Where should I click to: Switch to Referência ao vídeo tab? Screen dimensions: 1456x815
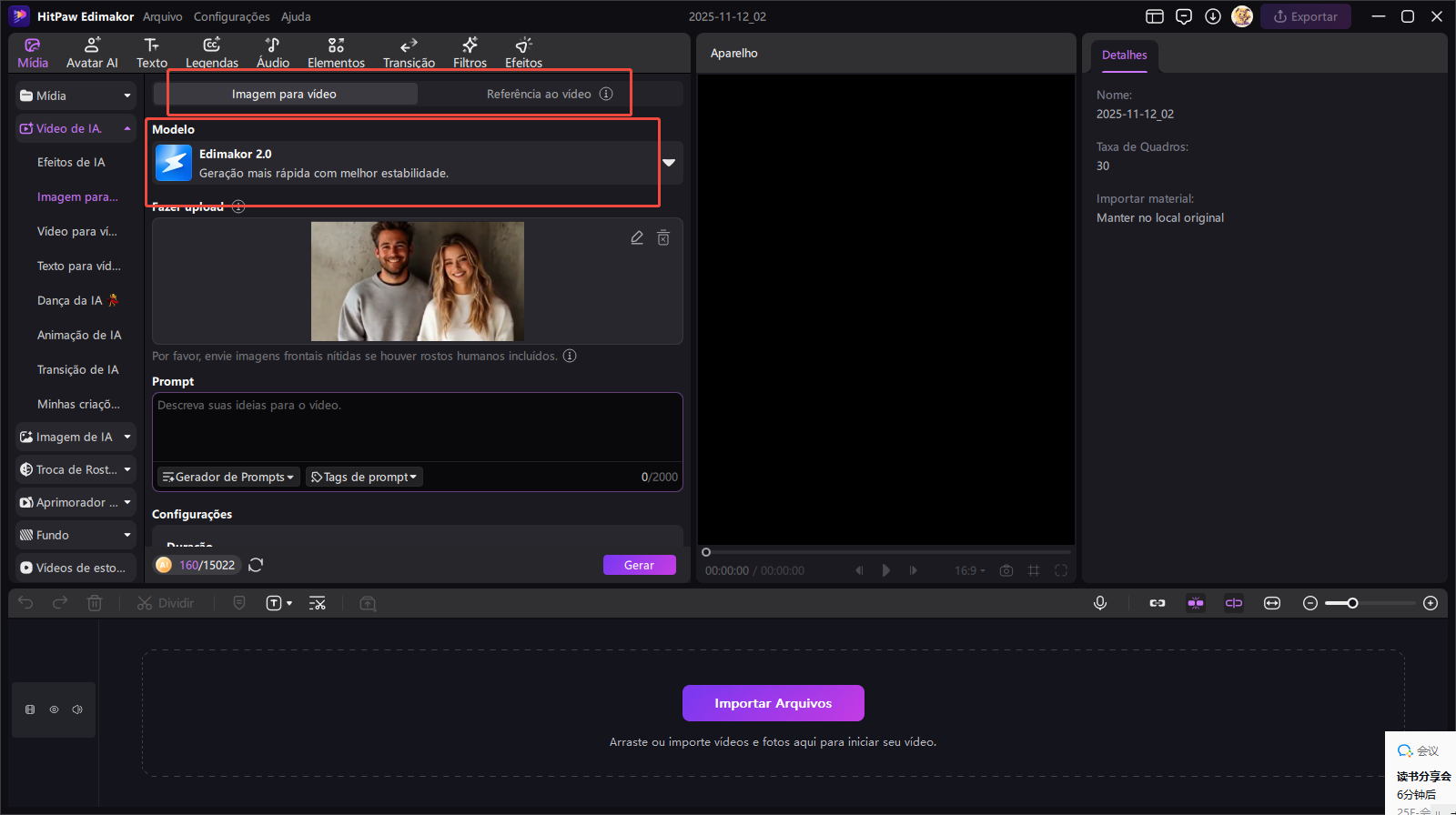point(539,94)
